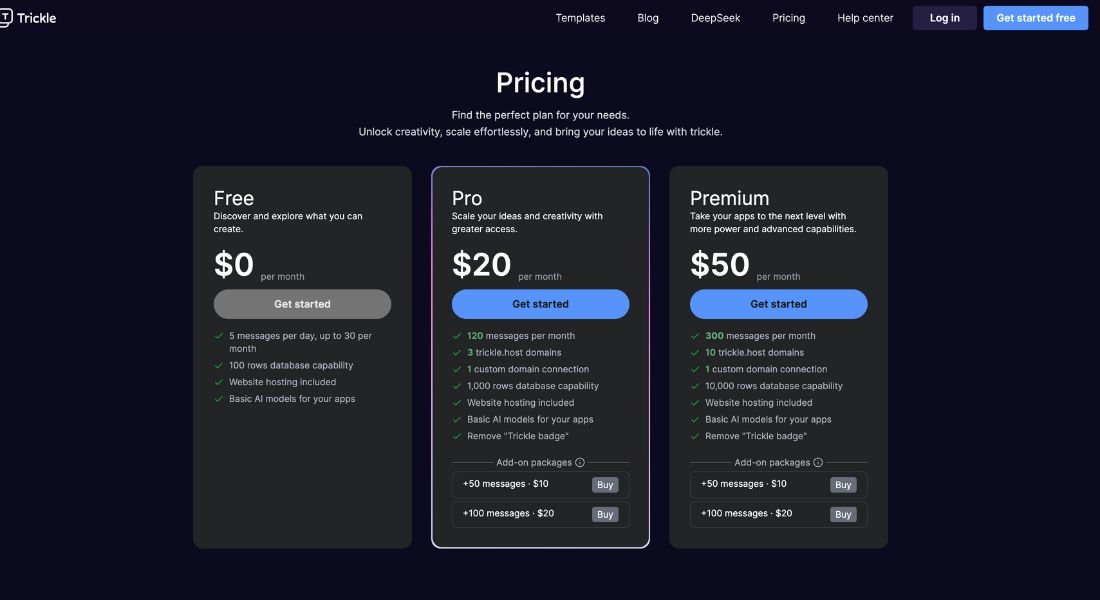1100x600 pixels.
Task: Click info icon beside Pro Add-on packages
Action: [579, 462]
